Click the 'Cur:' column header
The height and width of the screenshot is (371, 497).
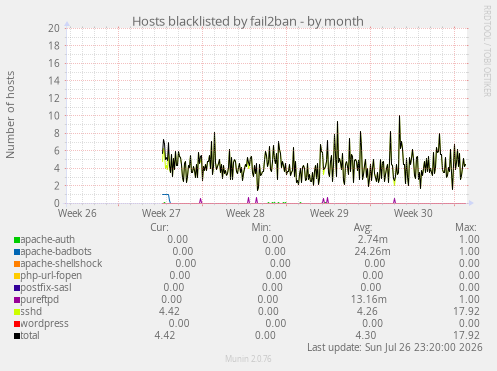[x=159, y=227]
